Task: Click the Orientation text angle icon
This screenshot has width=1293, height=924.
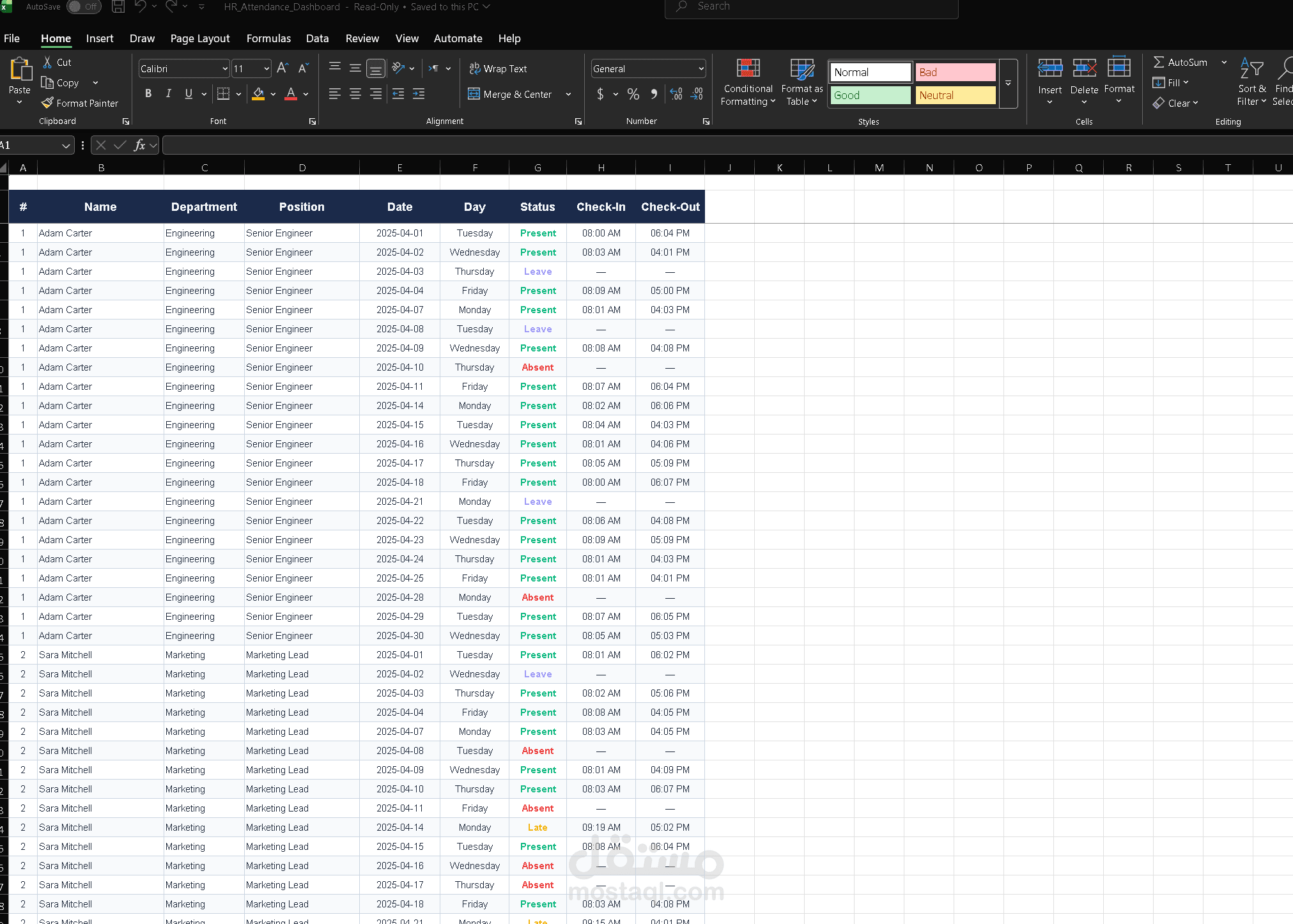Action: pyautogui.click(x=399, y=68)
